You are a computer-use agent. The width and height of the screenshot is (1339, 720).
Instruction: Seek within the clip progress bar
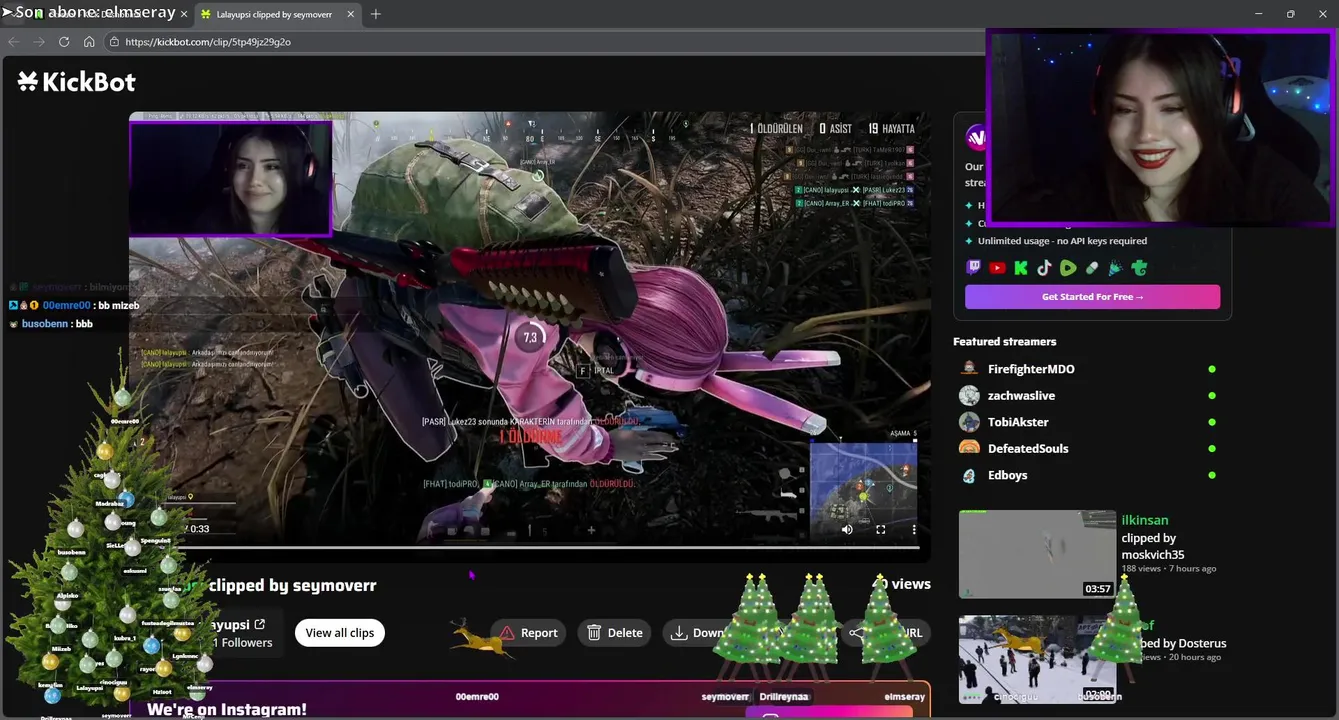tap(530, 547)
